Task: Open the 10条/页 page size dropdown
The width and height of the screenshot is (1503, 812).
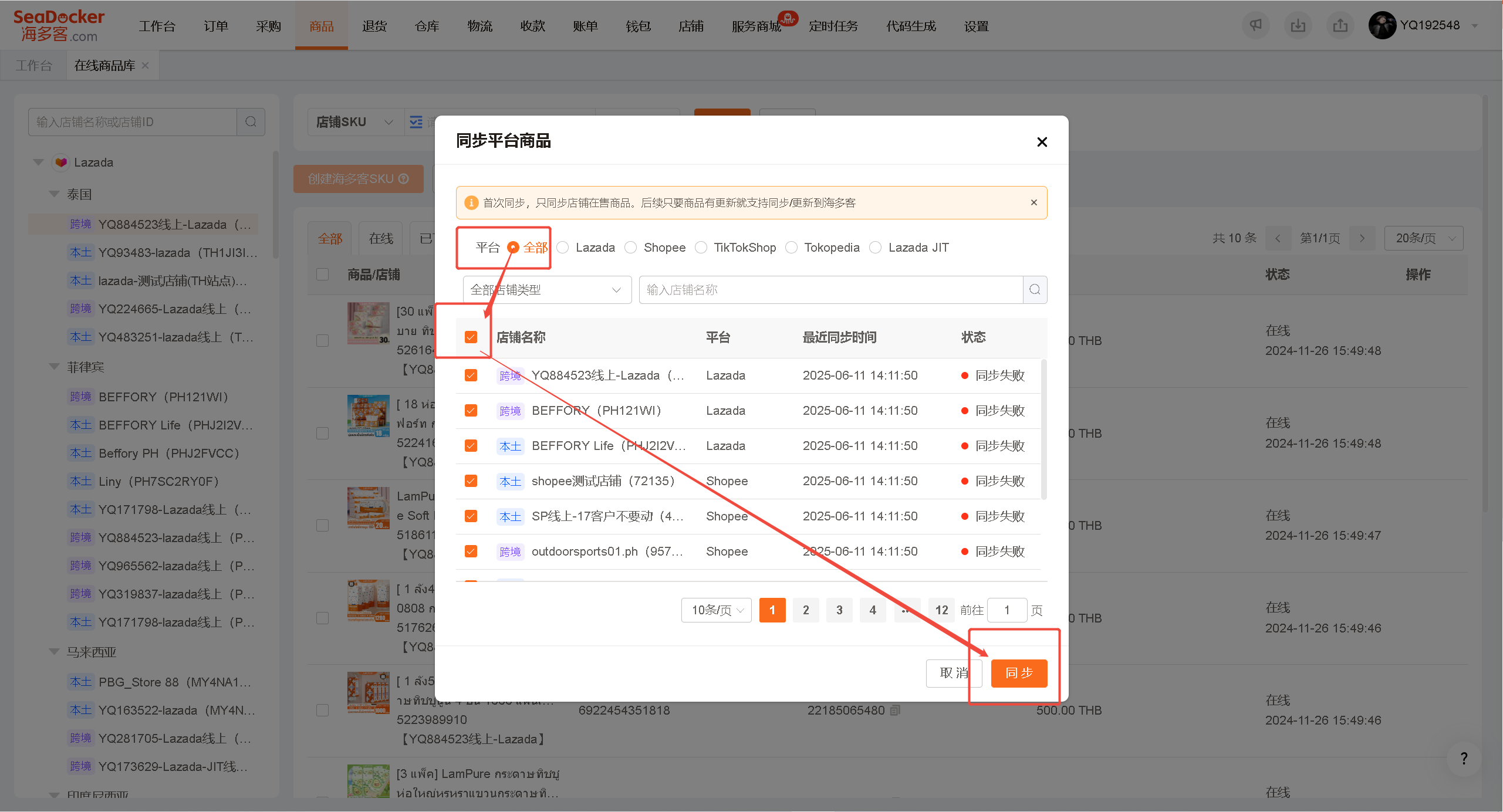Action: click(x=716, y=610)
